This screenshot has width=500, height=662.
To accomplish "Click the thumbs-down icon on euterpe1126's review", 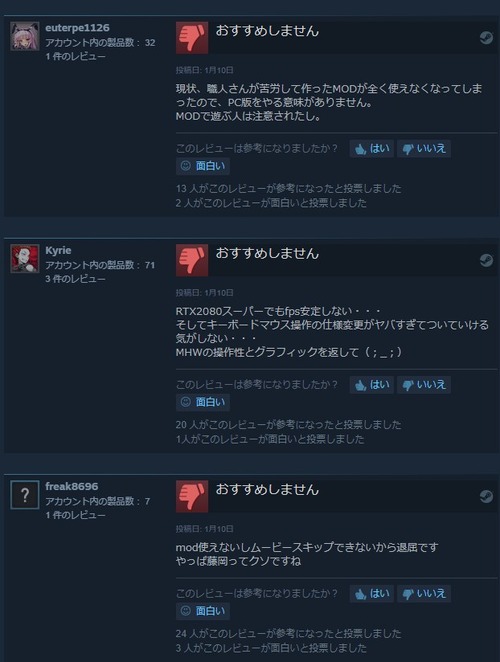I will (192, 38).
